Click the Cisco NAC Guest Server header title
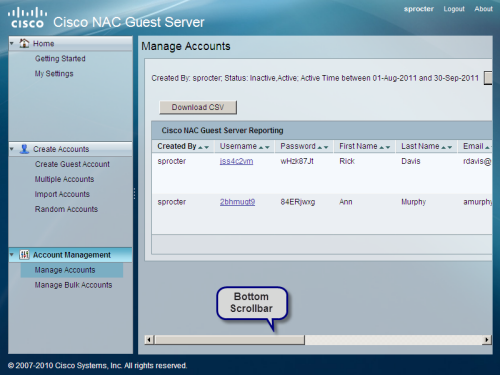The image size is (500, 375). pos(129,22)
